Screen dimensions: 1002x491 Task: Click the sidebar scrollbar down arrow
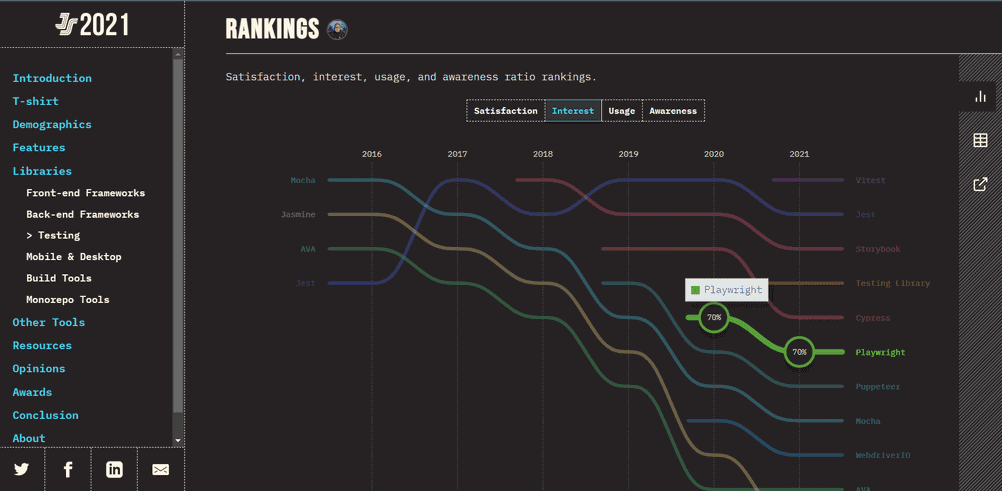(x=178, y=440)
